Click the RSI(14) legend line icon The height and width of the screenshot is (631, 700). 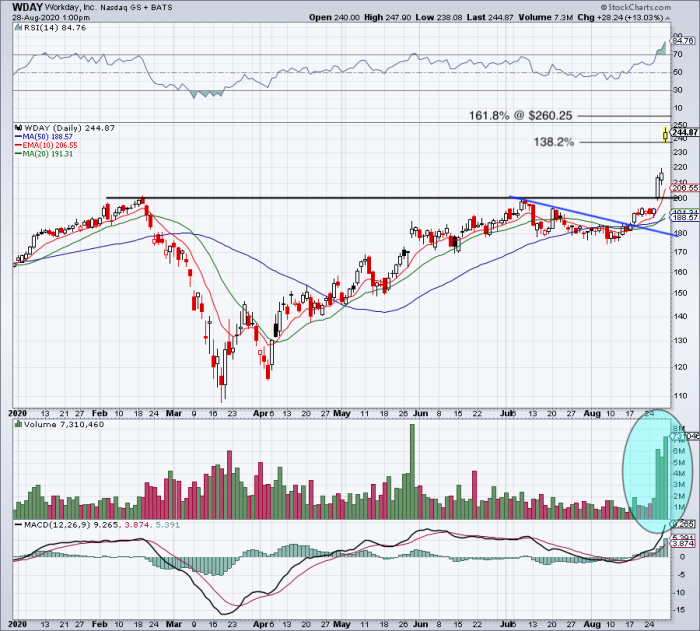(x=18, y=28)
